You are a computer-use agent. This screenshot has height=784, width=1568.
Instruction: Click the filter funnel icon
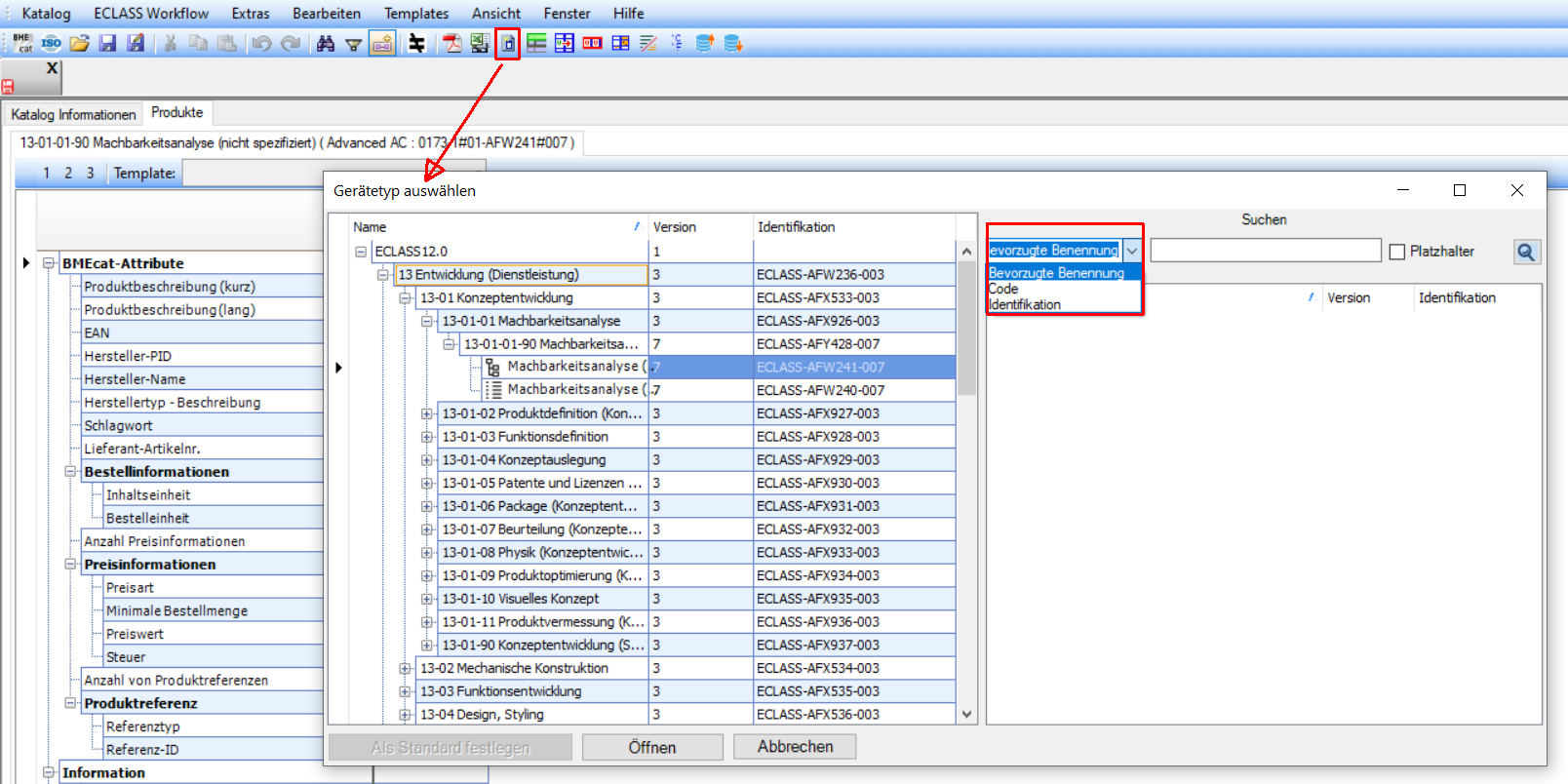(x=354, y=44)
